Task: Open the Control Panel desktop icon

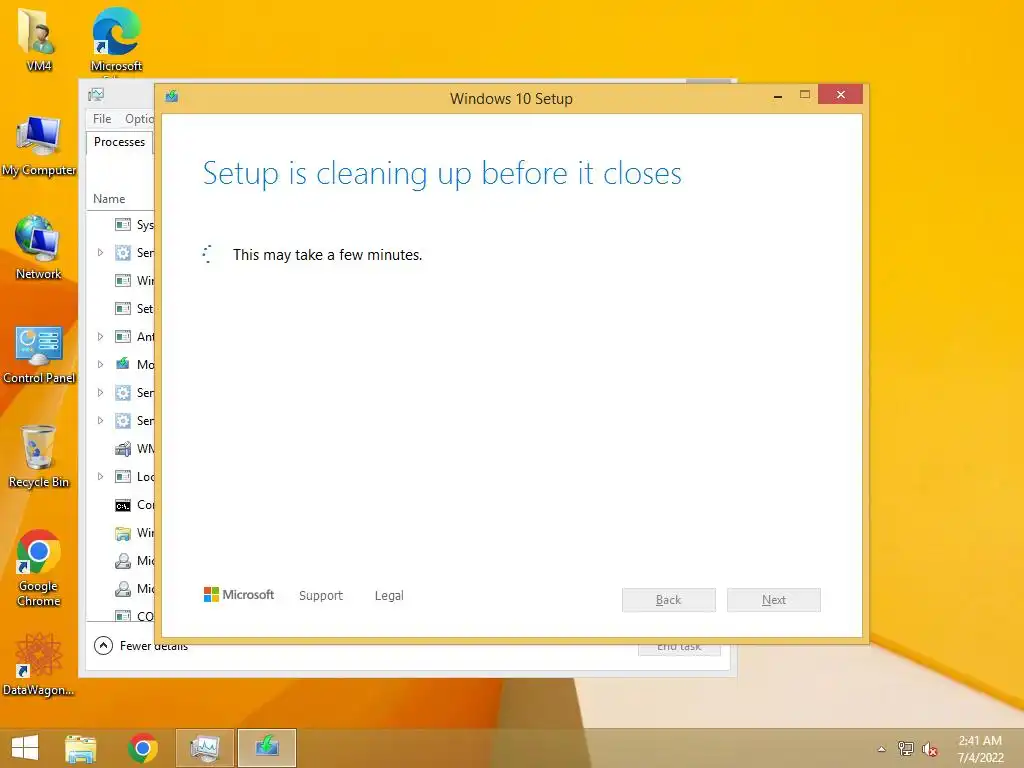Action: (x=39, y=355)
